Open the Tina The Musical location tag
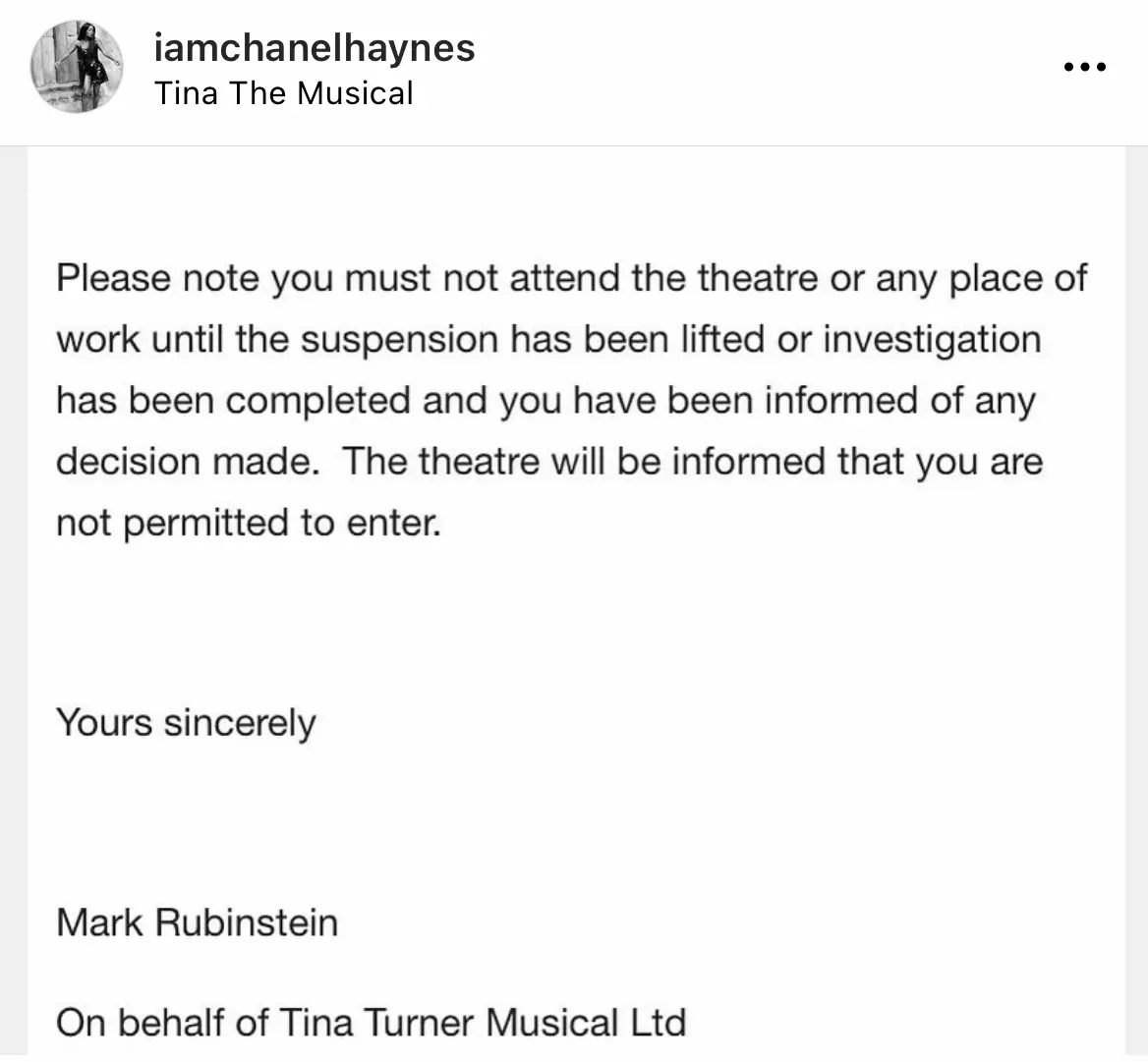 (x=283, y=93)
